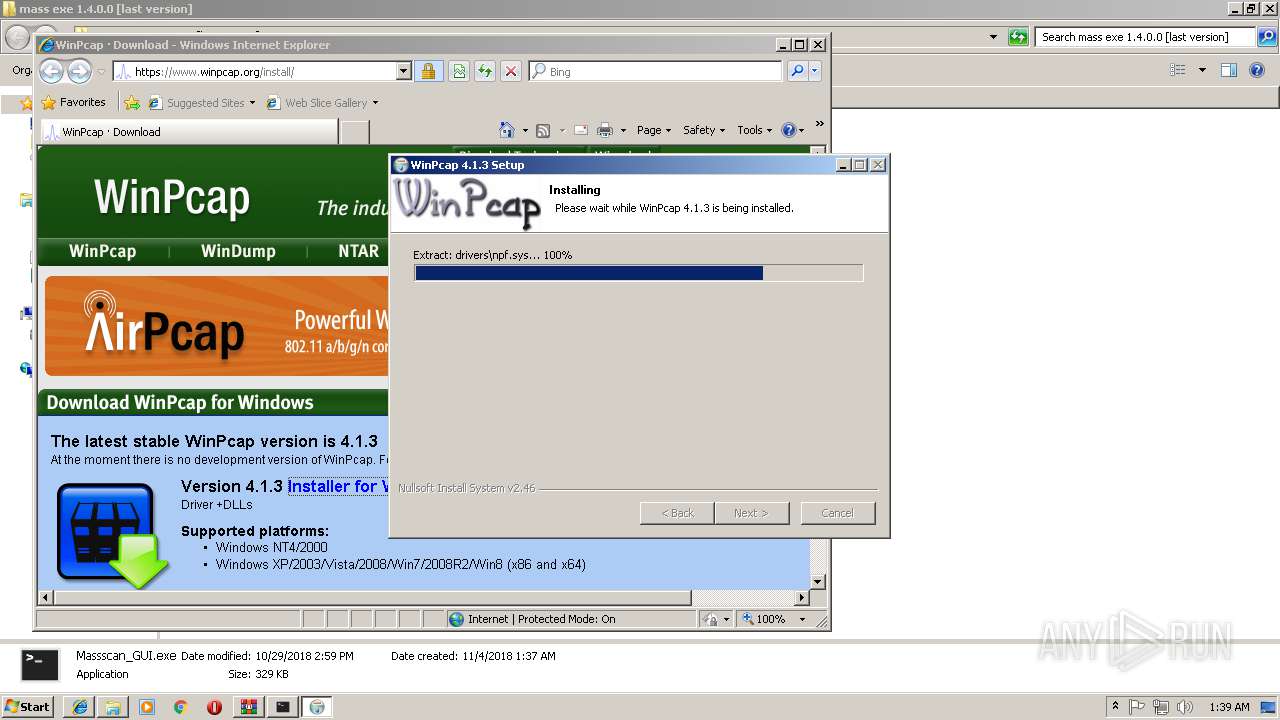This screenshot has height=720, width=1280.
Task: Click the Internet Explorer taskbar icon
Action: coord(80,707)
